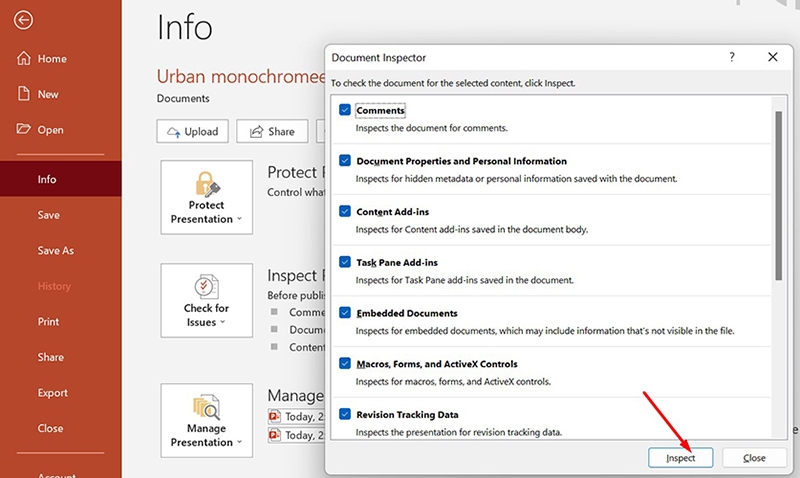Viewport: 800px width, 478px height.
Task: Open the Print page
Action: (x=61, y=321)
